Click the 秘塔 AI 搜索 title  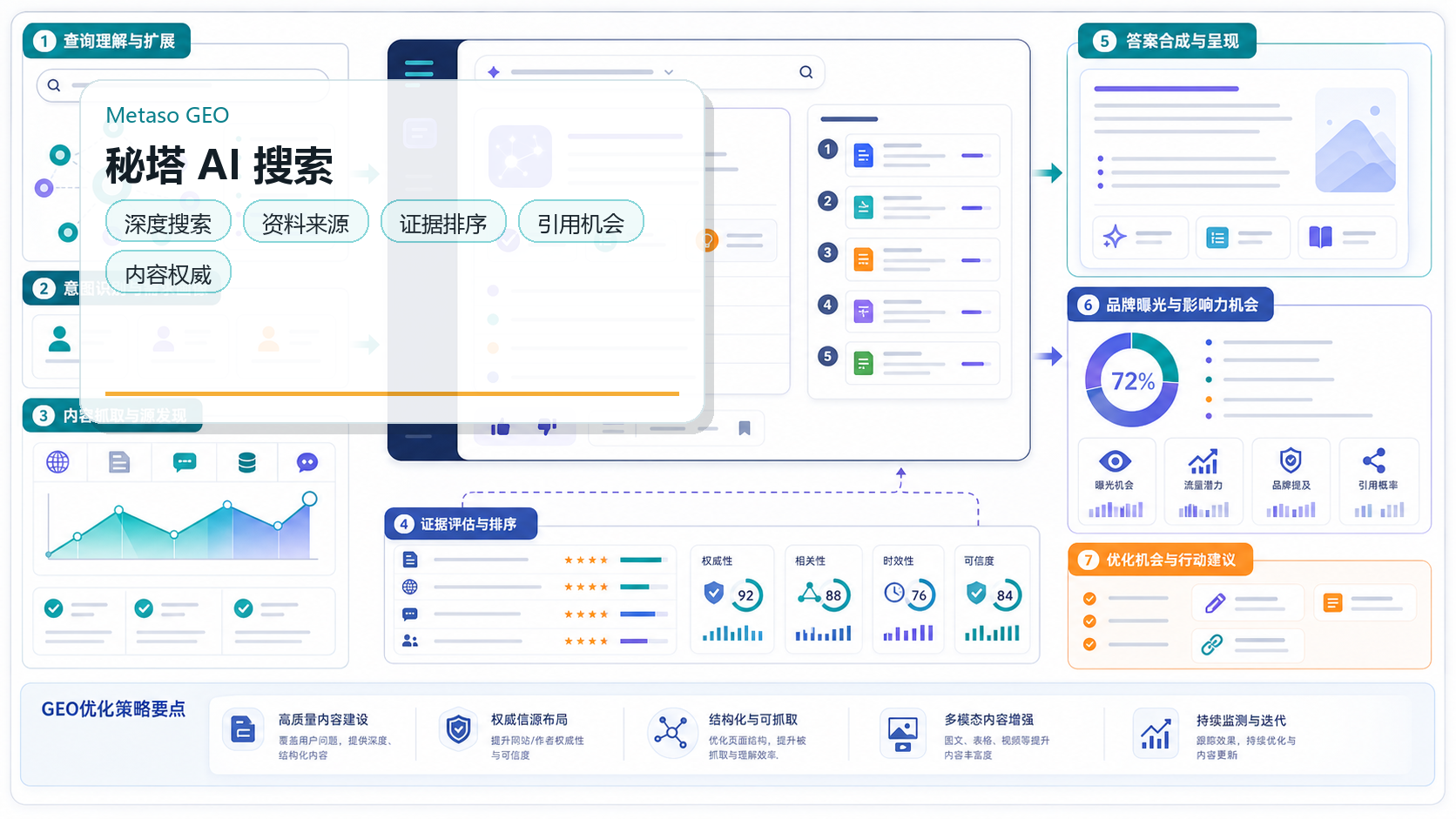(219, 165)
